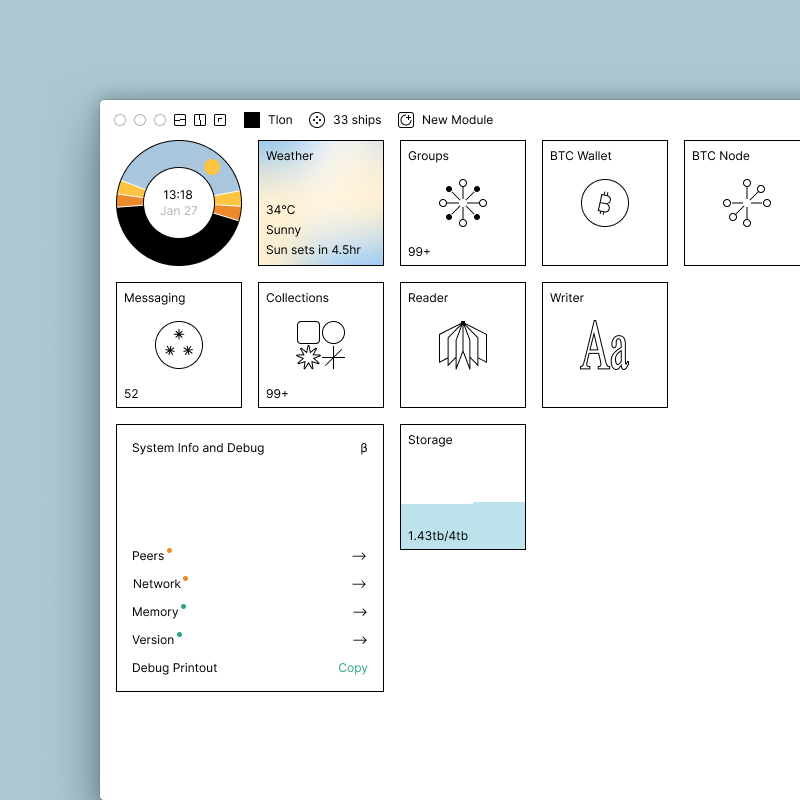Expand the Memory row arrow

point(359,612)
